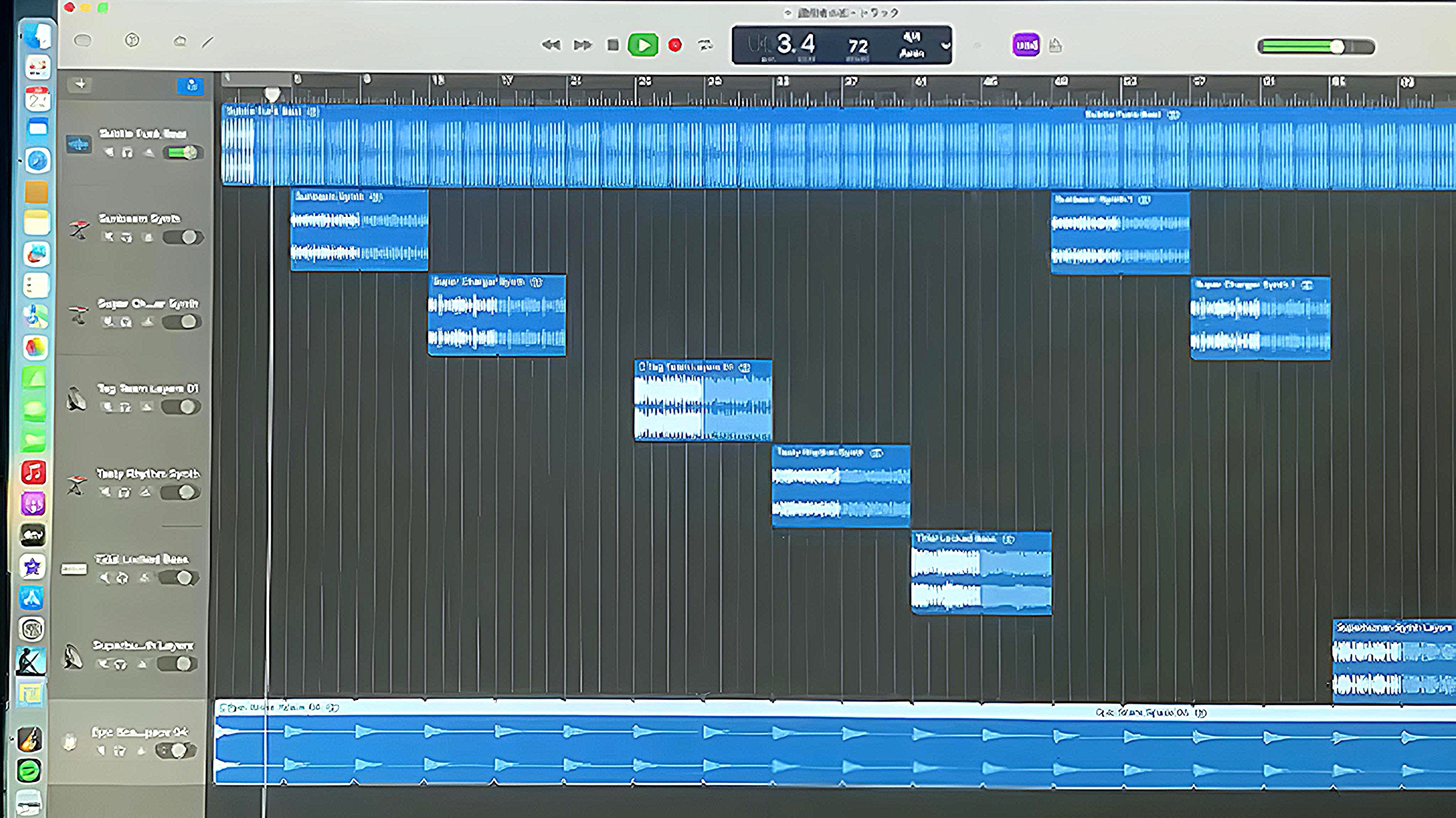1456x818 pixels.
Task: Open the time signature and key display
Action: click(x=911, y=45)
